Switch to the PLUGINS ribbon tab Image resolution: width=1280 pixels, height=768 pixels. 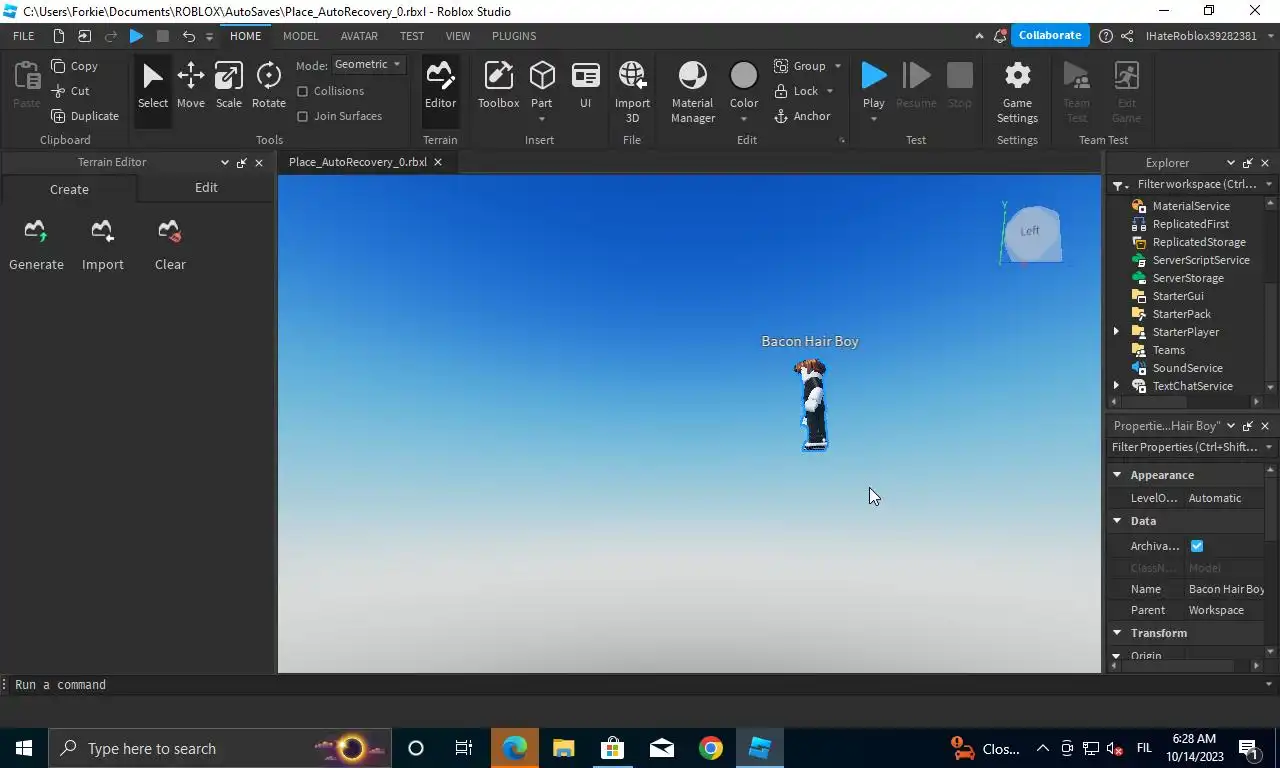(x=514, y=36)
